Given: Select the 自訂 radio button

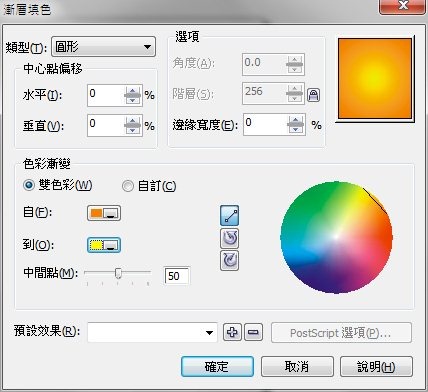Looking at the screenshot, I should 128,186.
